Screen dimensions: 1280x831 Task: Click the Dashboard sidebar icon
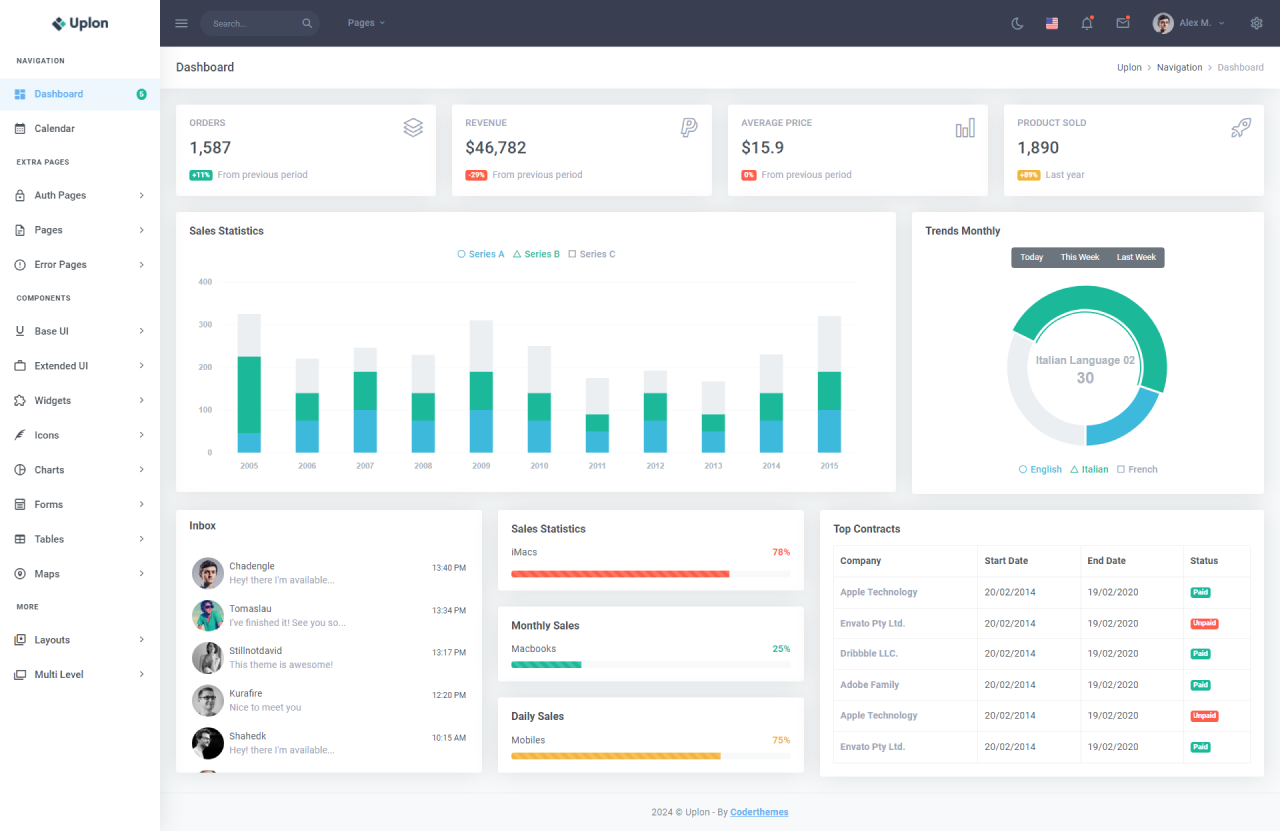click(20, 94)
